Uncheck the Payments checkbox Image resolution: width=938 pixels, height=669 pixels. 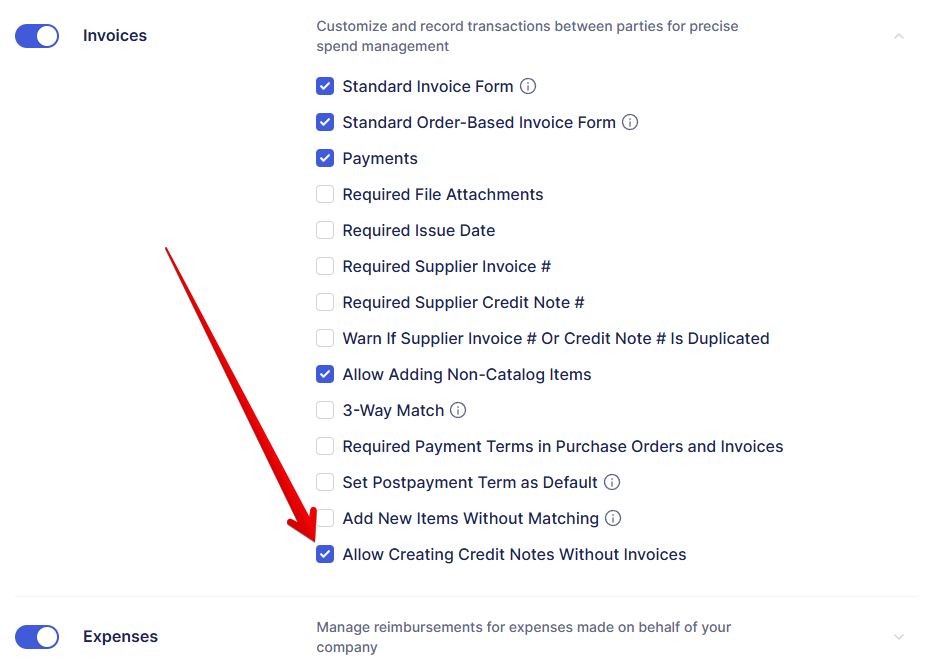pyautogui.click(x=325, y=158)
